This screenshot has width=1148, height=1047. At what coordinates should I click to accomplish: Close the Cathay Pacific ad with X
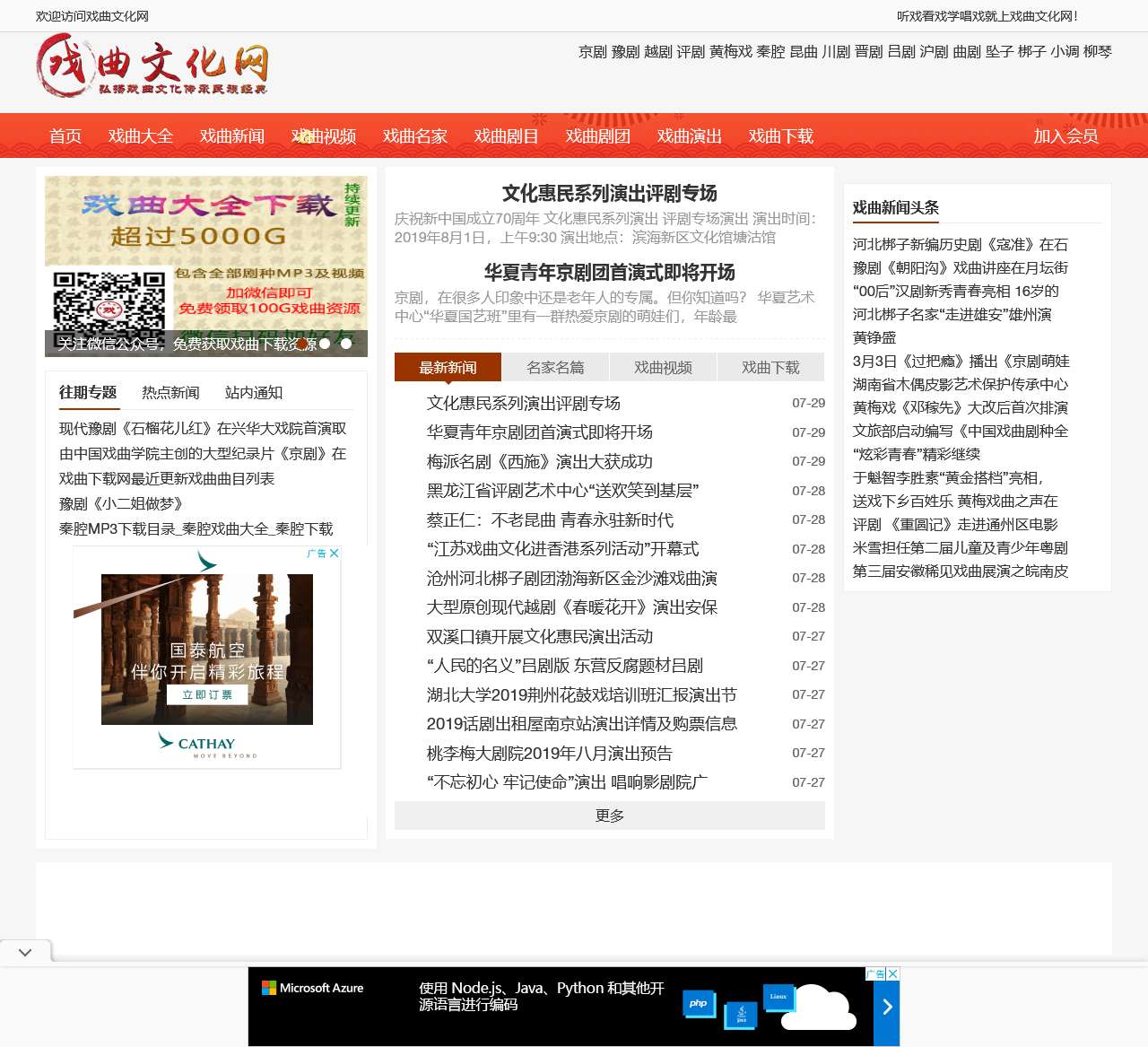pos(335,554)
